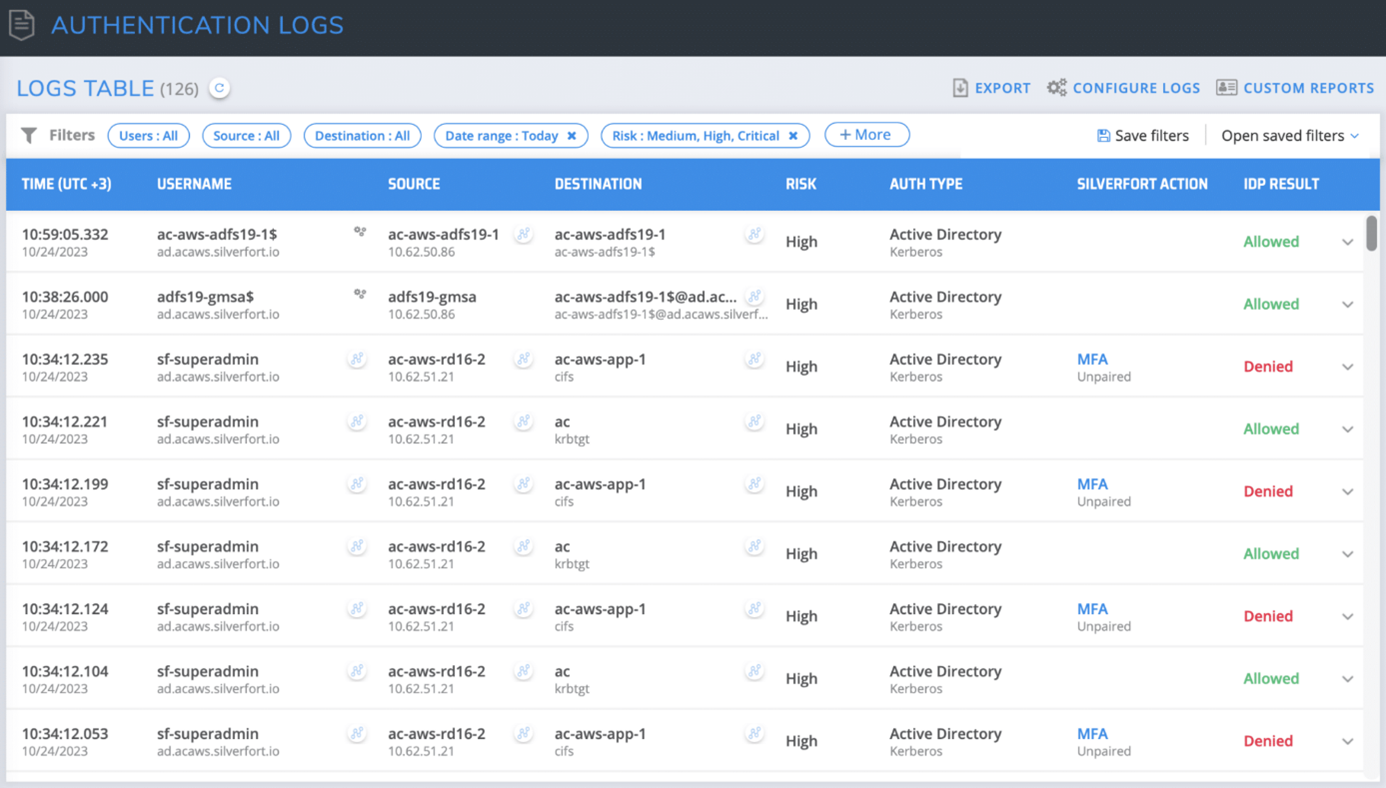Screen dimensions: 1386x788
Task: Click destination icon in 10:34:12.053 row
Action: [x=754, y=733]
